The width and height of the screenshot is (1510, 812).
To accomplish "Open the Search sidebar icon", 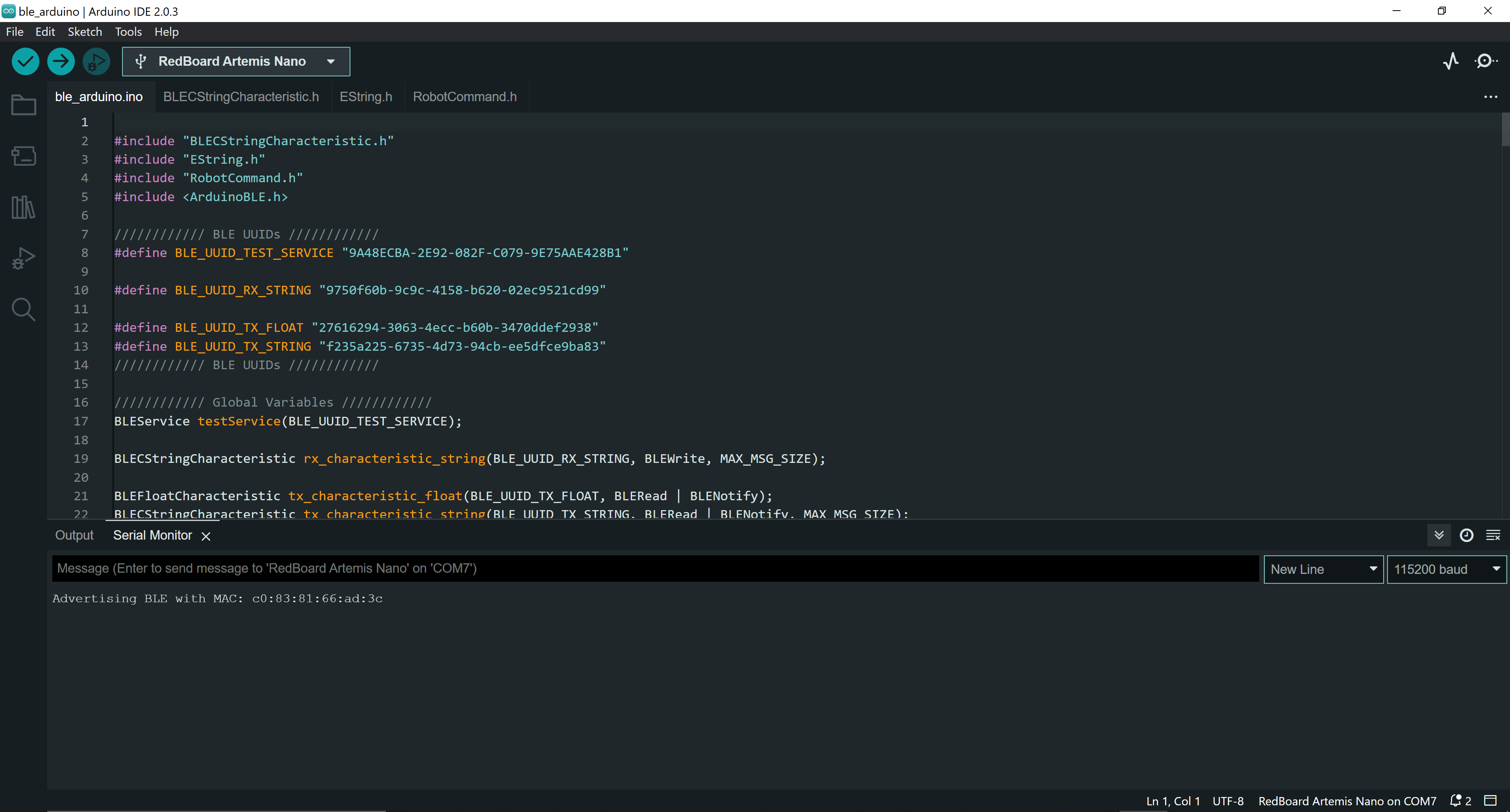I will 24,309.
